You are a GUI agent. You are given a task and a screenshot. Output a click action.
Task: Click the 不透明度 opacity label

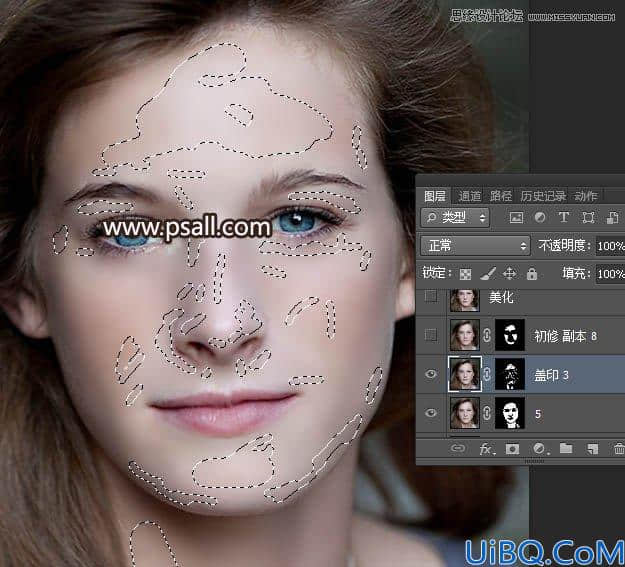click(x=564, y=246)
